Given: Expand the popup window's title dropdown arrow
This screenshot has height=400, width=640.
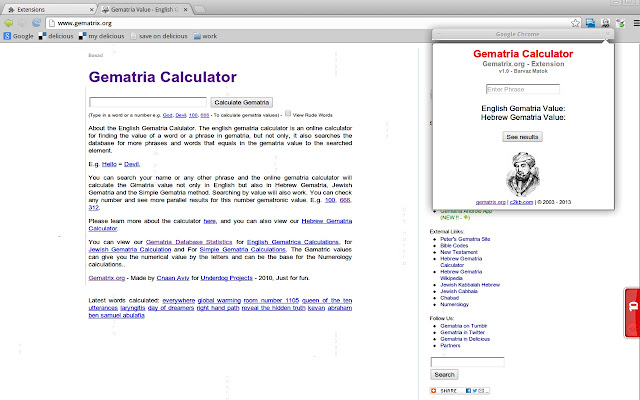Looking at the screenshot, I should [438, 34].
